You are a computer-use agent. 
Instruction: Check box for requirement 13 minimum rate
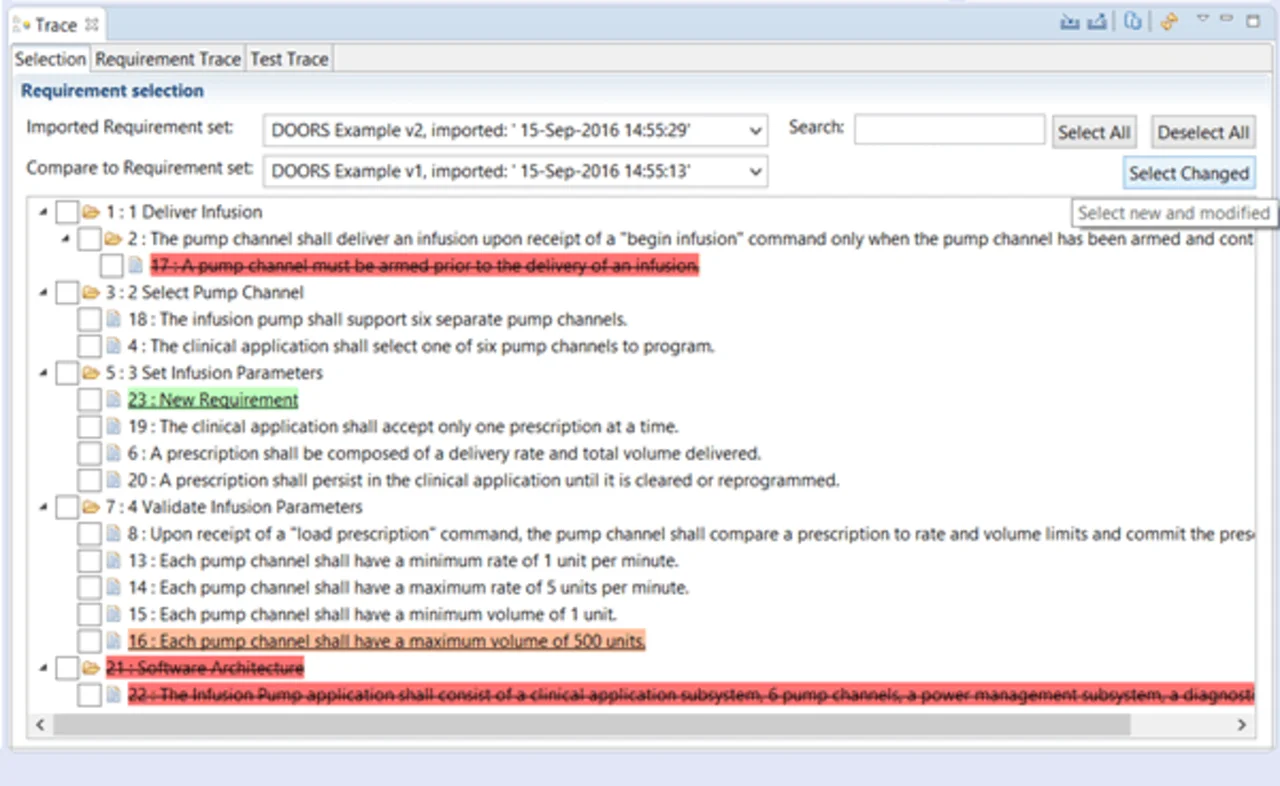(x=89, y=561)
